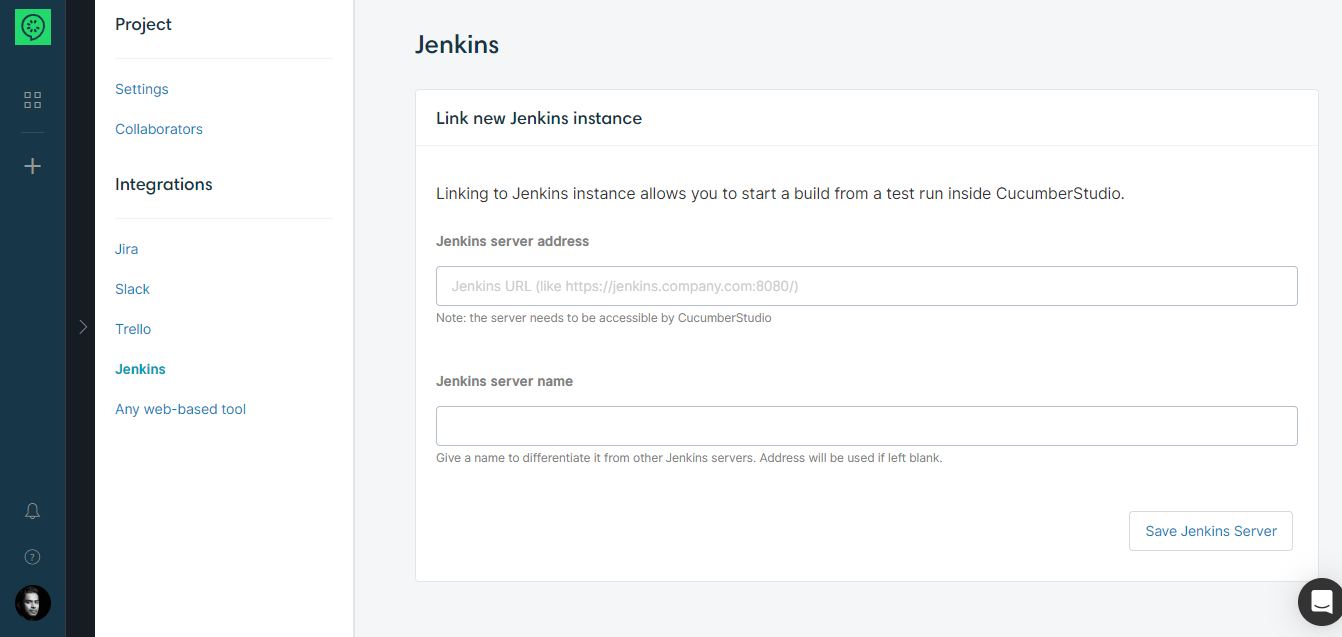Image resolution: width=1342 pixels, height=637 pixels.
Task: Open the help question mark icon
Action: point(32,557)
